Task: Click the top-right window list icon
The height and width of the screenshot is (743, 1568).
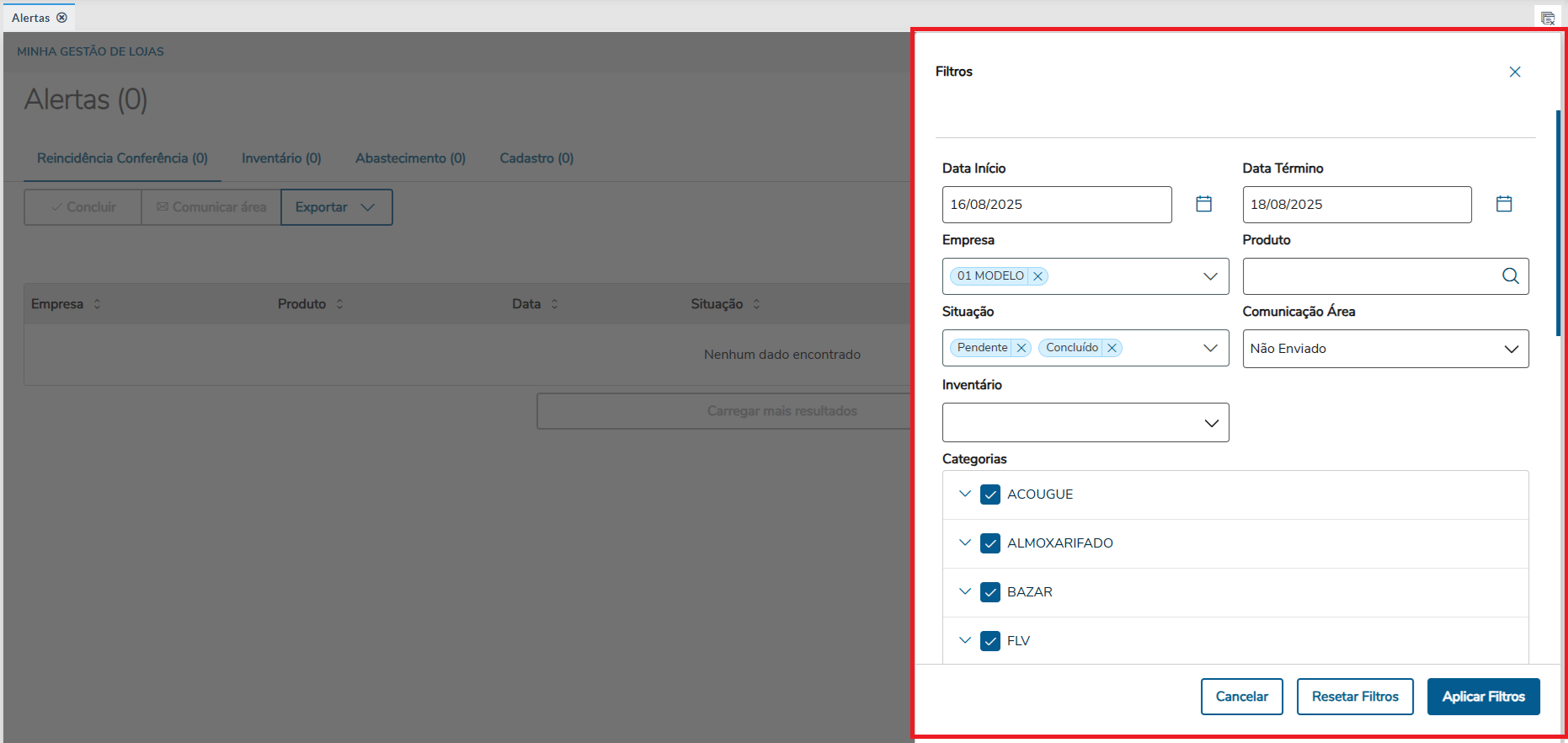Action: 1548,18
